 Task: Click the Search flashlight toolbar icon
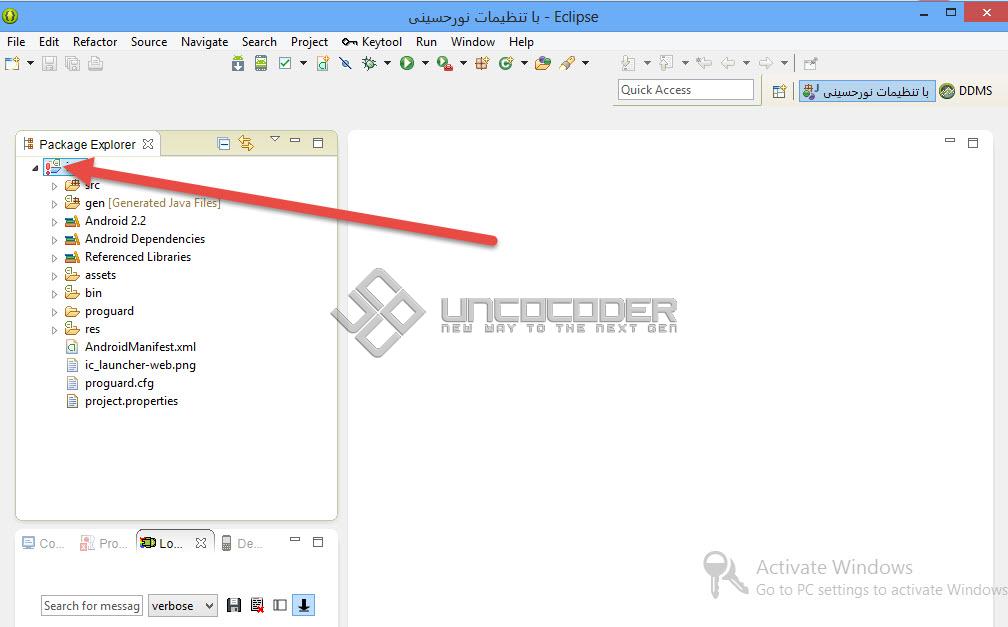coord(567,63)
